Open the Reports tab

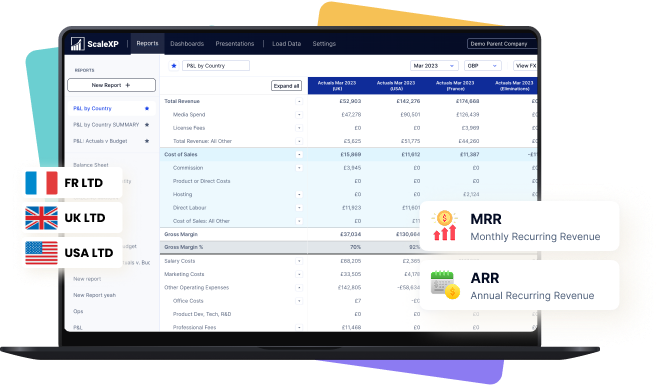[147, 43]
